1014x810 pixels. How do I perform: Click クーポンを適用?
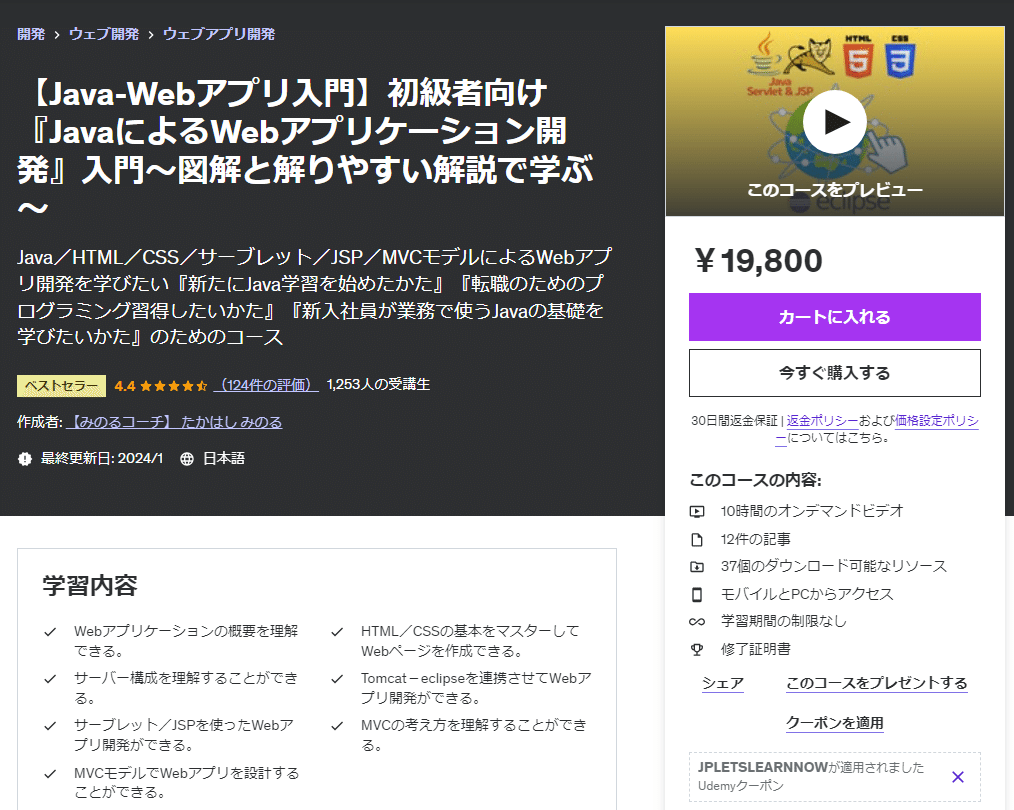tap(834, 723)
